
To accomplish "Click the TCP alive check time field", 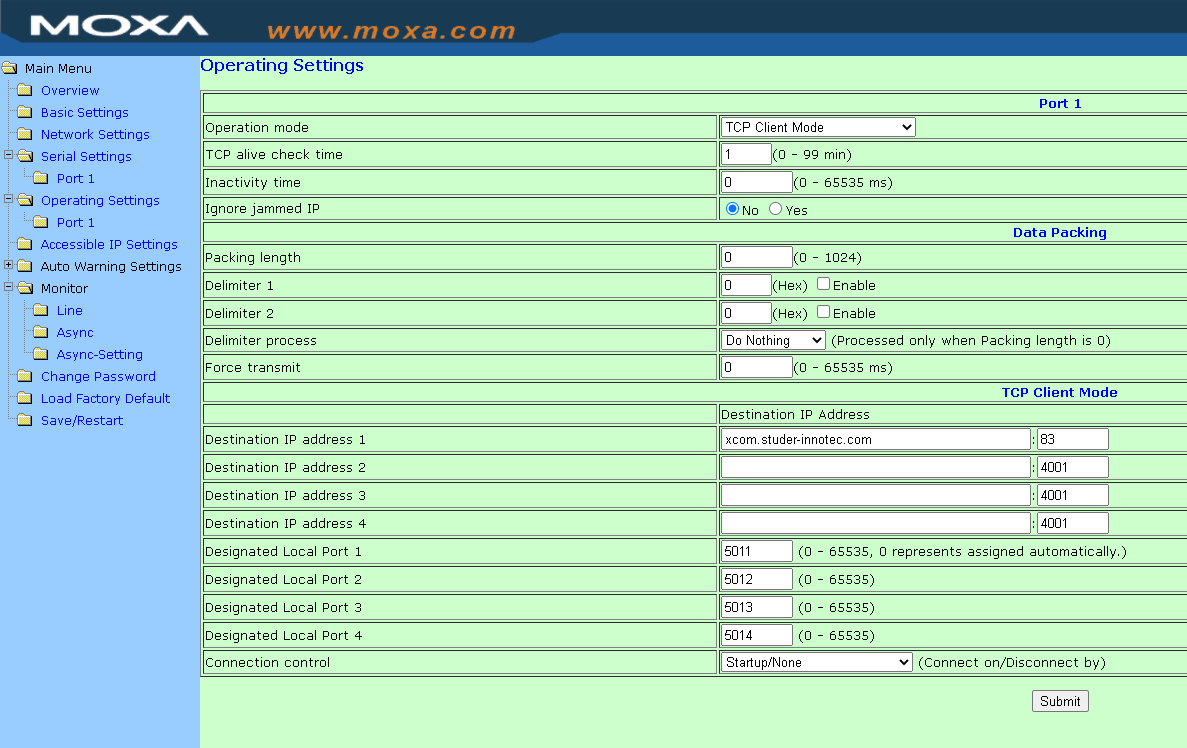I will click(x=746, y=154).
